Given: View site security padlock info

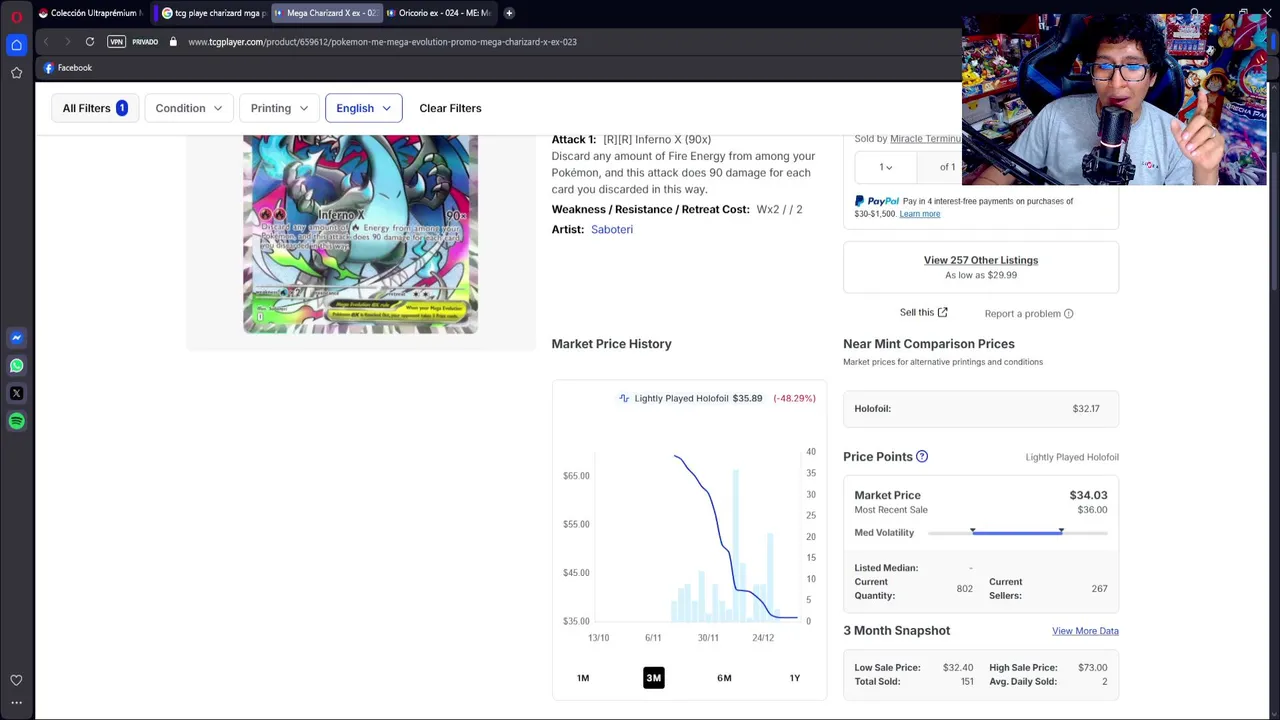Looking at the screenshot, I should click(173, 42).
